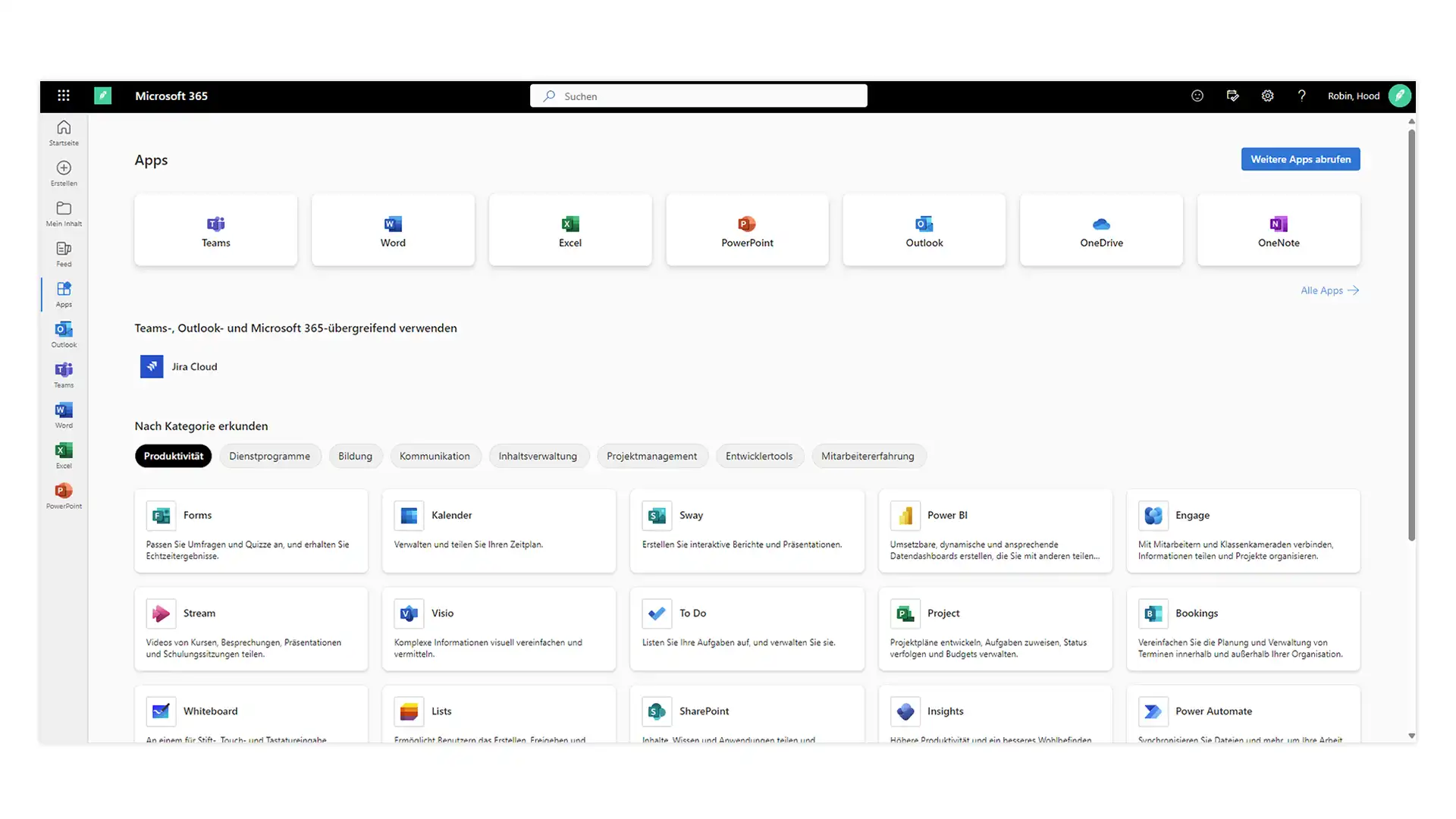Open the Project app card
The width and height of the screenshot is (1456, 819).
pos(996,629)
